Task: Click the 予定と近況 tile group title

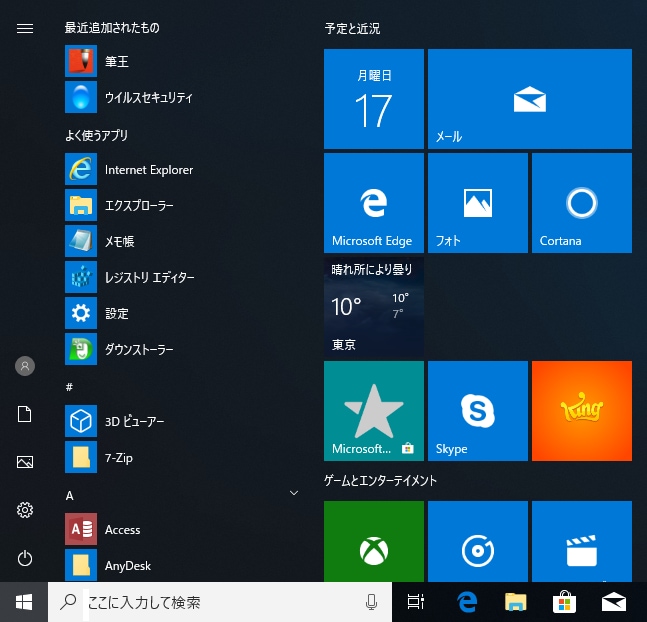Action: click(352, 28)
